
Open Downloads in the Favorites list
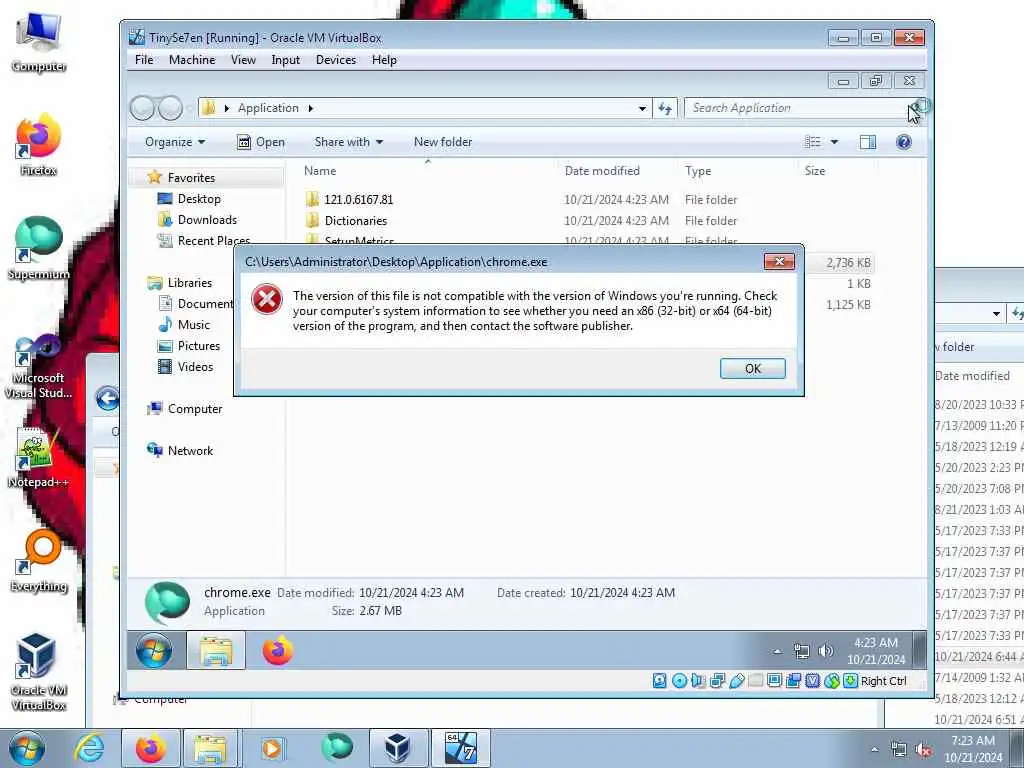coord(207,220)
